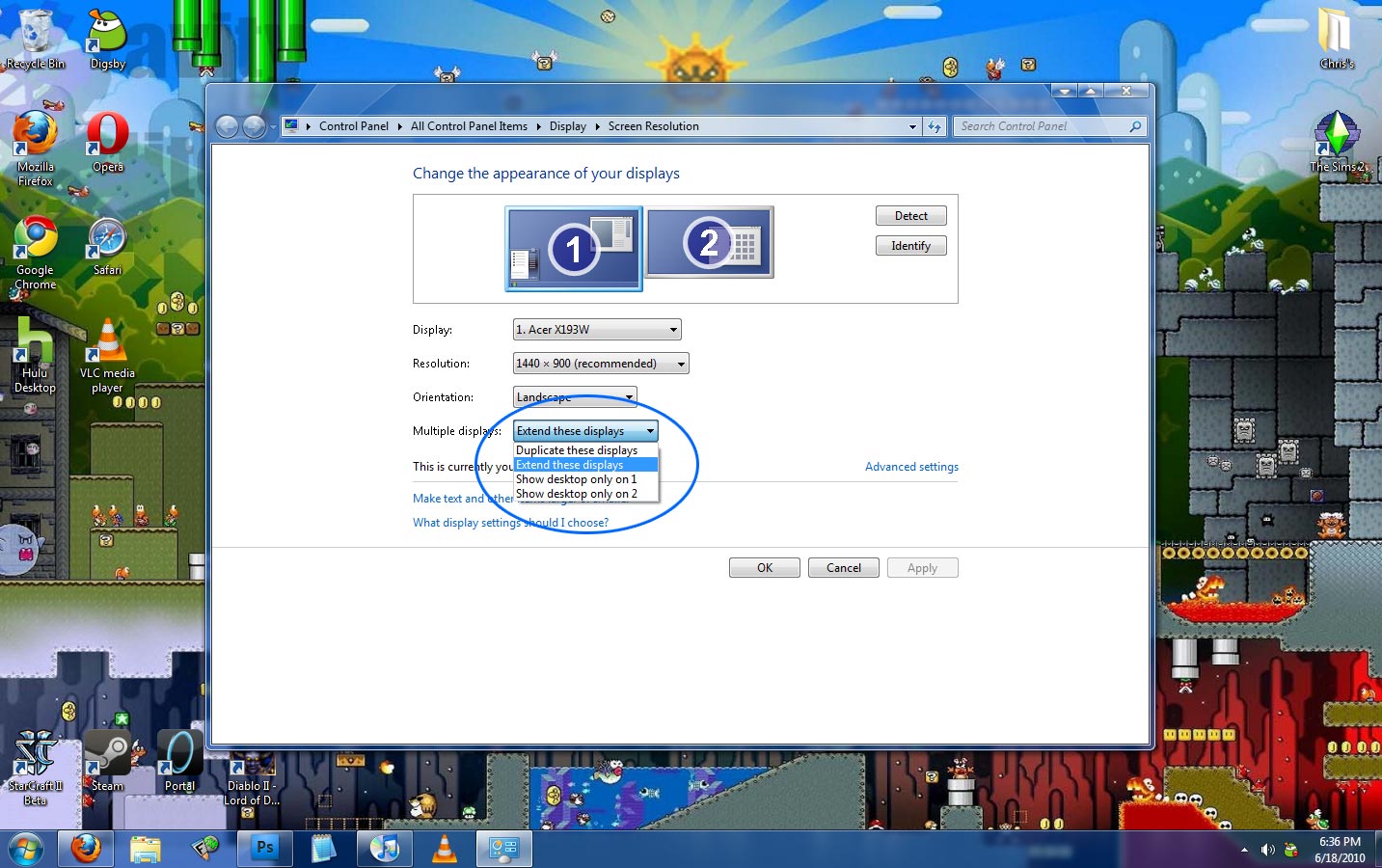Open What display settings should I choose link

tap(511, 523)
